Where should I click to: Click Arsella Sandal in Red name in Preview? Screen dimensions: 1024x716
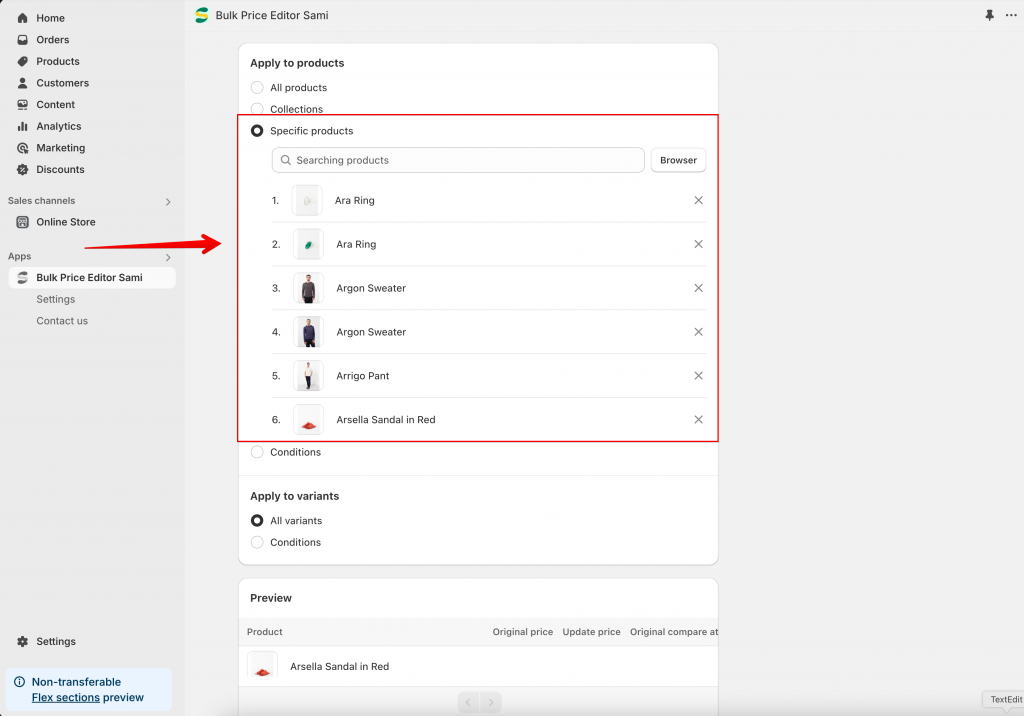(x=340, y=666)
